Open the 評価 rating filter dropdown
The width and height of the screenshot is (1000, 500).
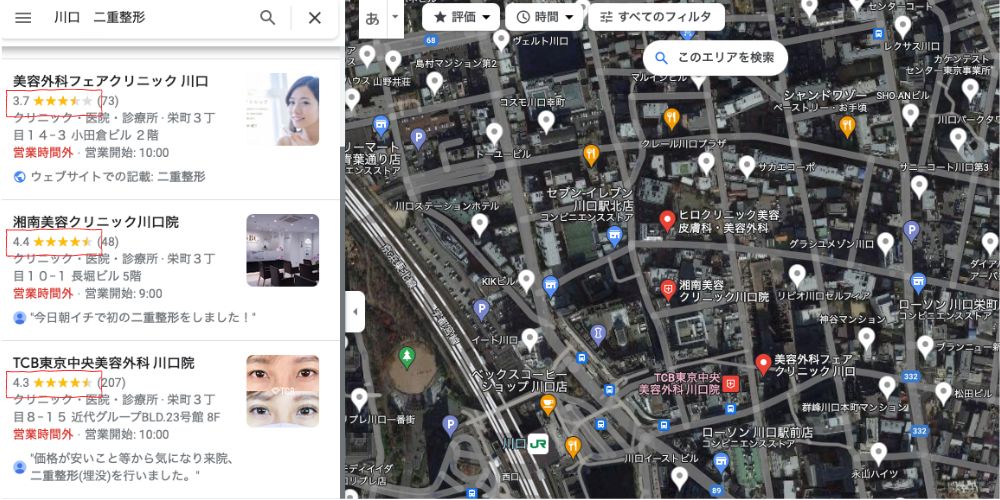[460, 17]
